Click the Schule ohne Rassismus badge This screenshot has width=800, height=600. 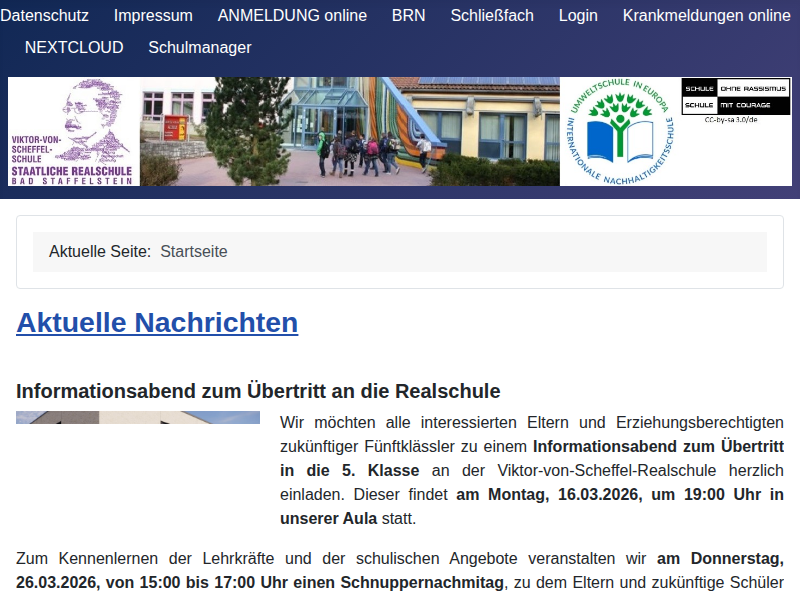[x=736, y=95]
